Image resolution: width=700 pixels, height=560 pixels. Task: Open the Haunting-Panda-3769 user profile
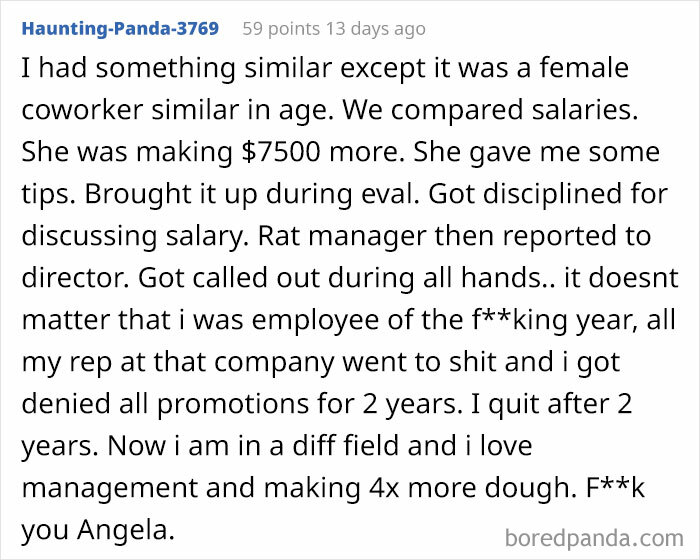pos(120,28)
